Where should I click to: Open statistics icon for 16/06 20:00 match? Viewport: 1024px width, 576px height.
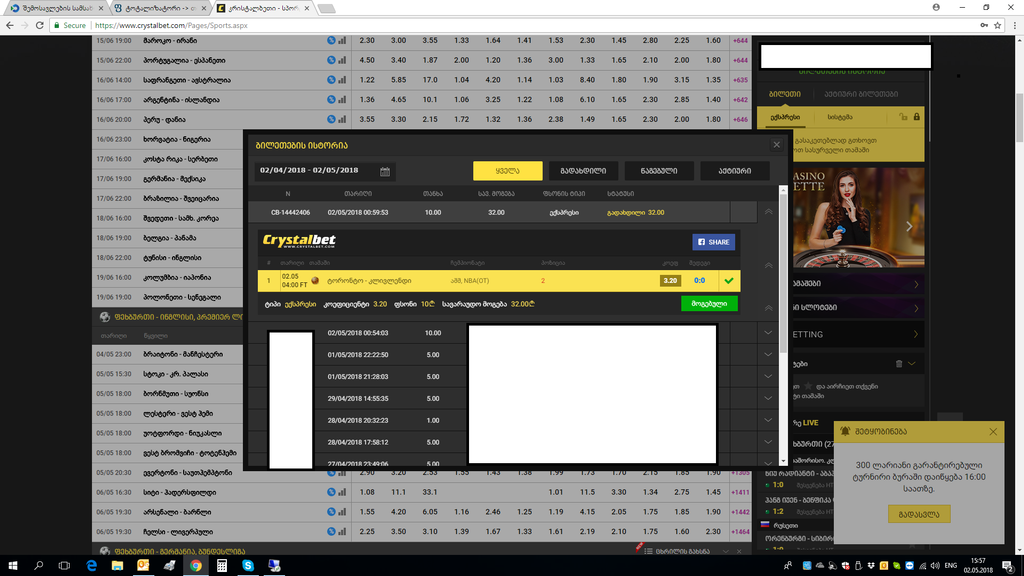tap(342, 119)
